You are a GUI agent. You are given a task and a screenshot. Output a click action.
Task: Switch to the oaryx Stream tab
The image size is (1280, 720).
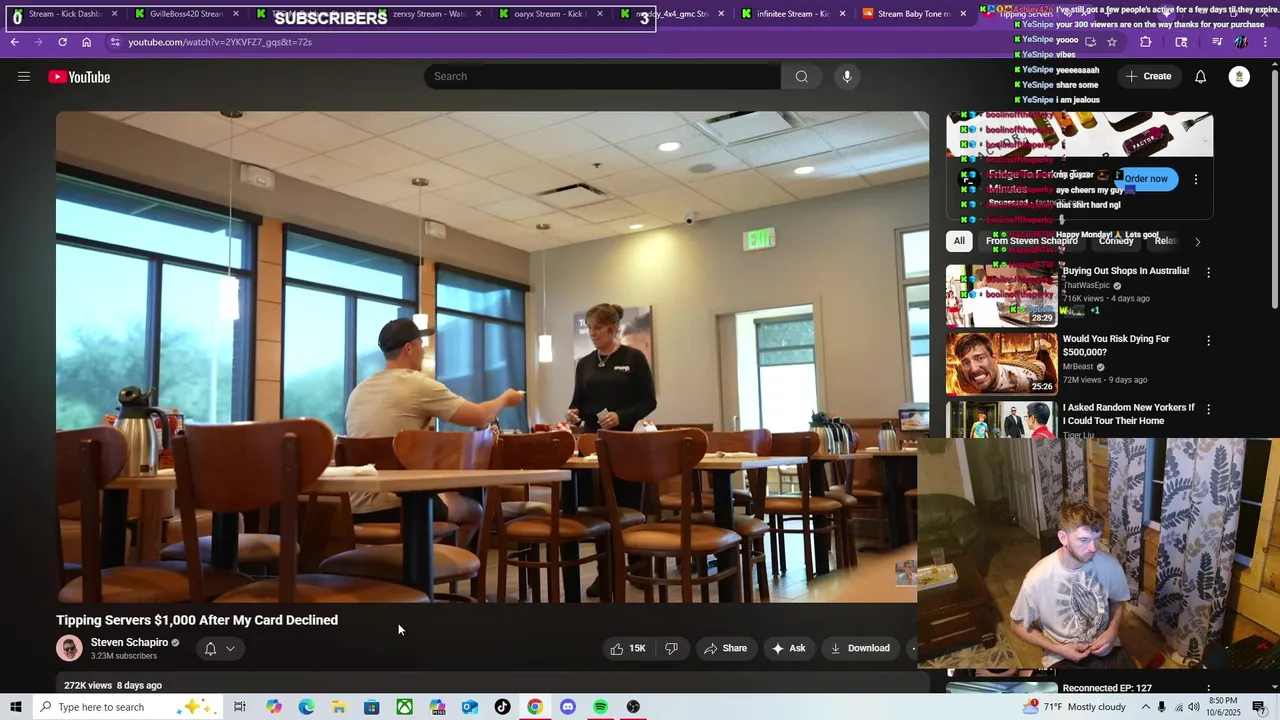[x=549, y=14]
